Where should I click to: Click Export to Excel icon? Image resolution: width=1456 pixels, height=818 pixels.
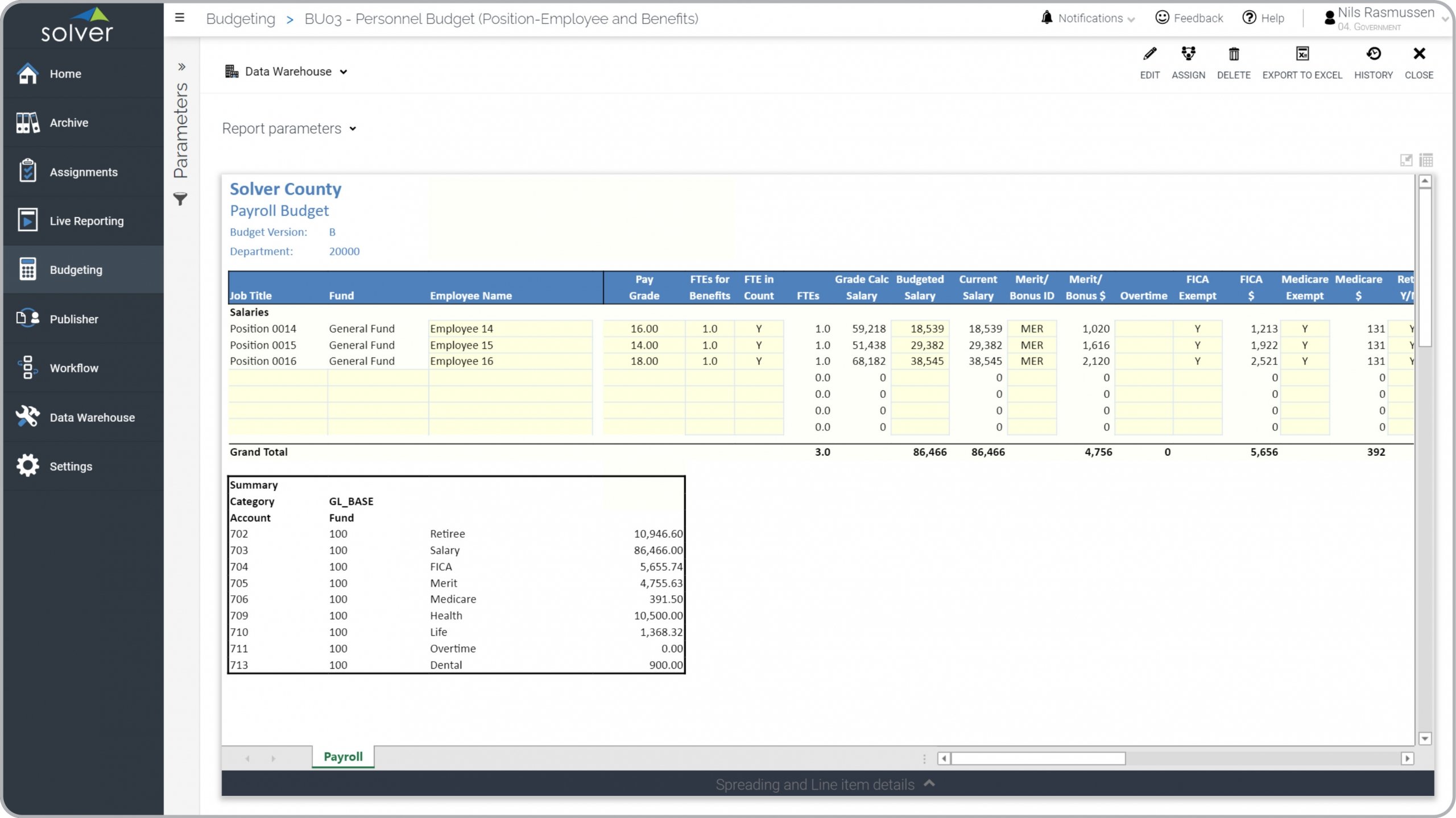click(1302, 55)
